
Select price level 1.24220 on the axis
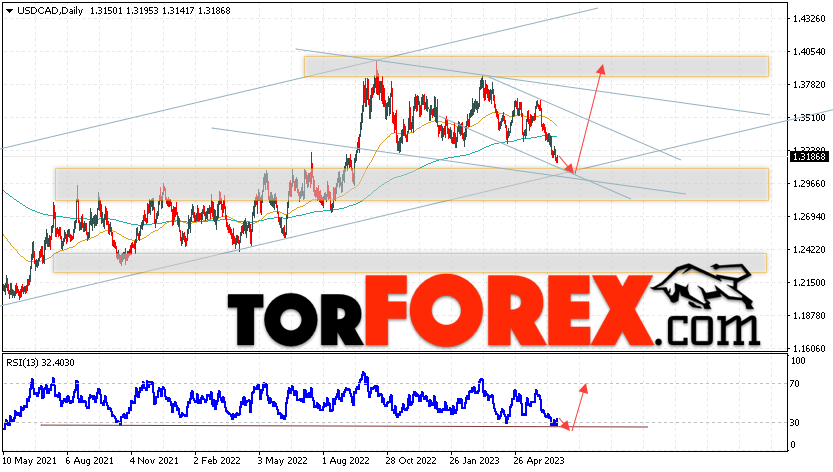809,249
